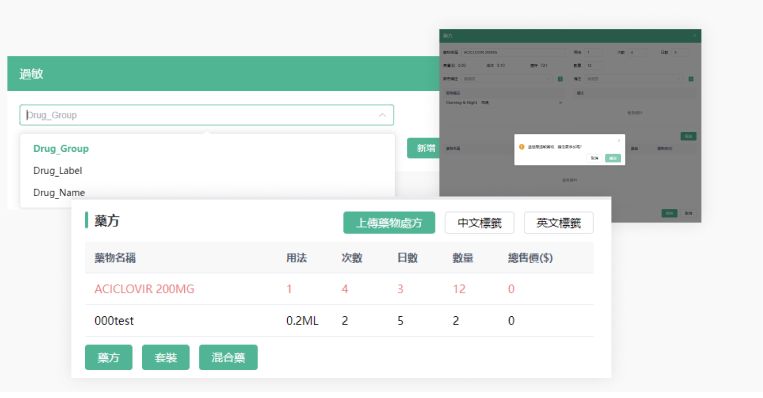Screen dimensions: 763x398
Task: Click the 總售價($) column header
Action: pos(530,258)
